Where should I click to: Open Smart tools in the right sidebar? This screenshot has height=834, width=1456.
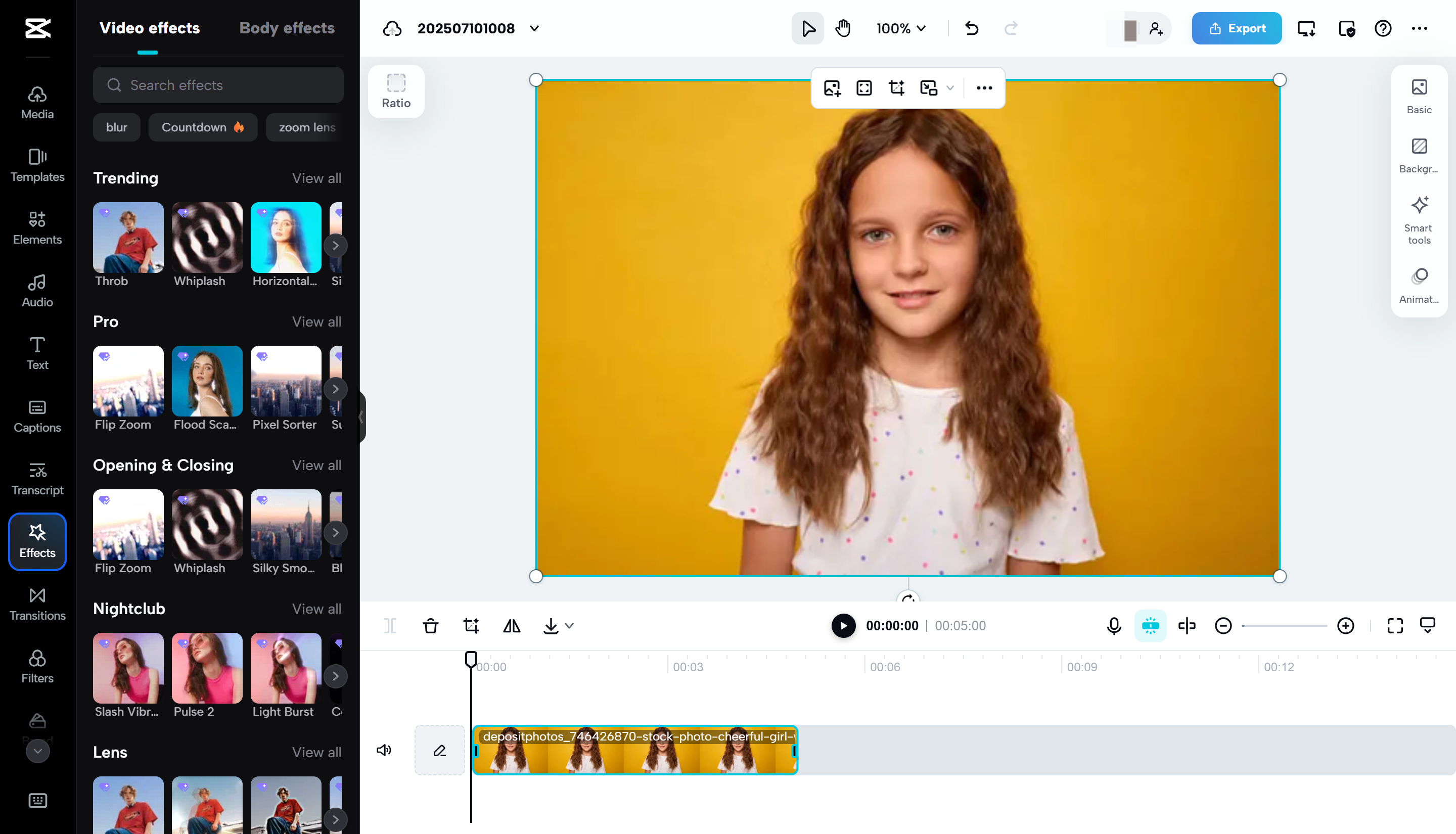pos(1419,219)
